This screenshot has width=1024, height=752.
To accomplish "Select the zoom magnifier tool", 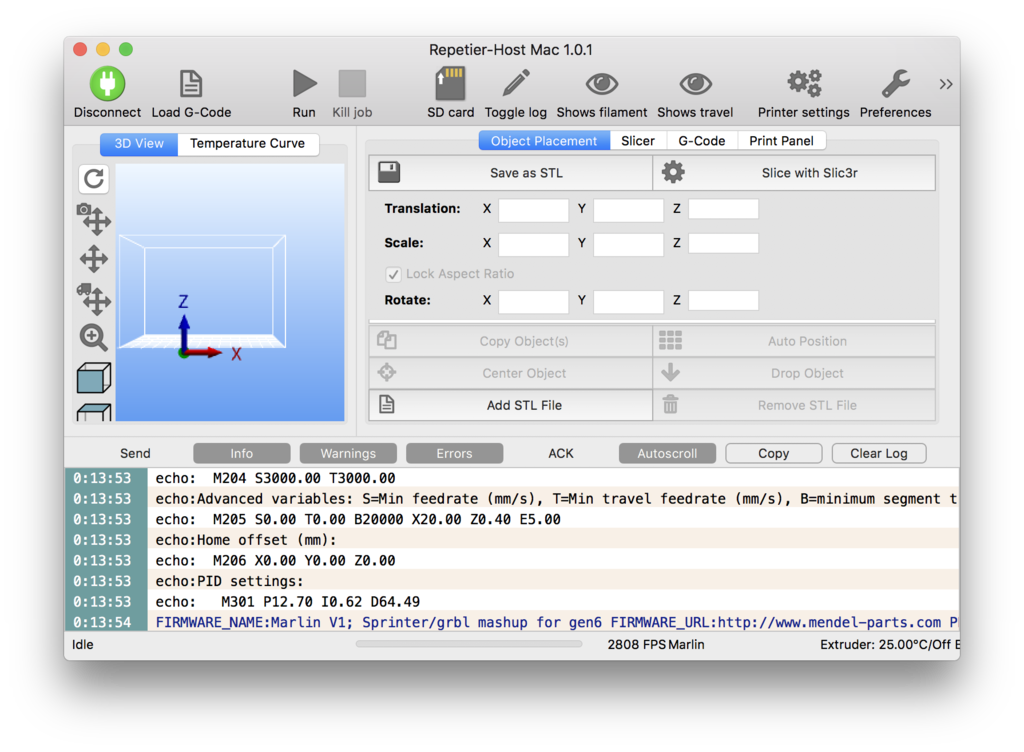I will [x=94, y=338].
